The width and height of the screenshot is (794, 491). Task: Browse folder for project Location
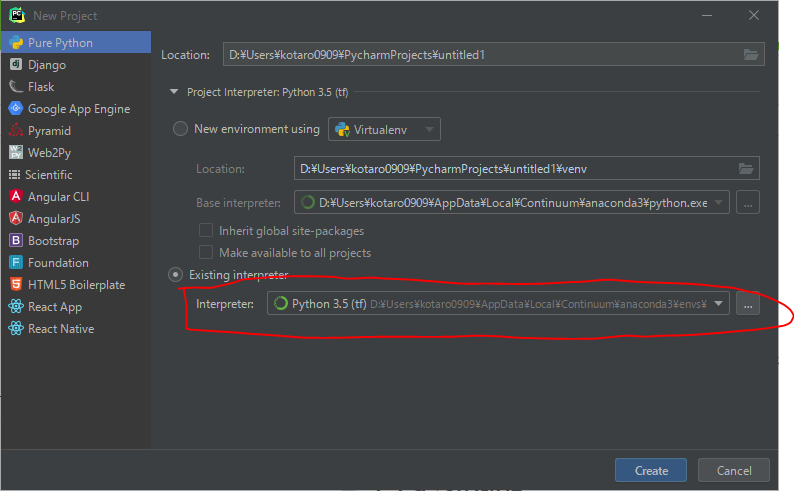tap(750, 55)
